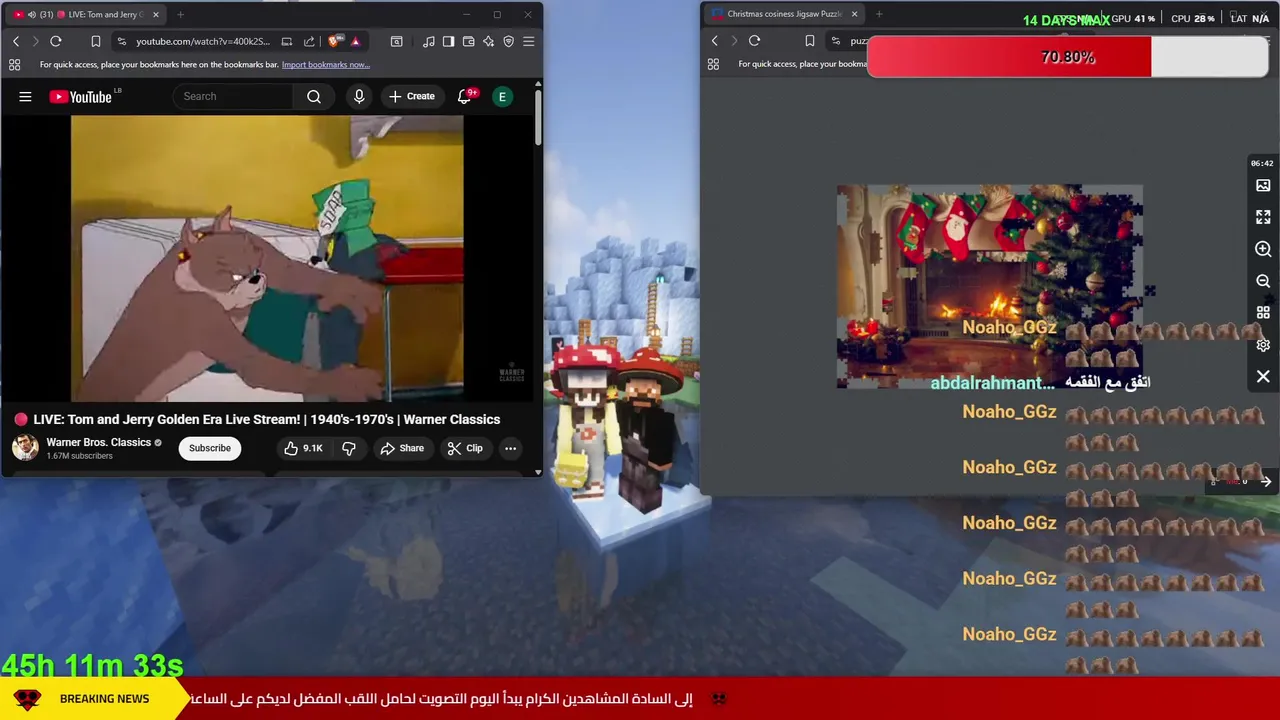Bookmark the YouTube page
Viewport: 1280px width, 720px height.
pyautogui.click(x=96, y=41)
